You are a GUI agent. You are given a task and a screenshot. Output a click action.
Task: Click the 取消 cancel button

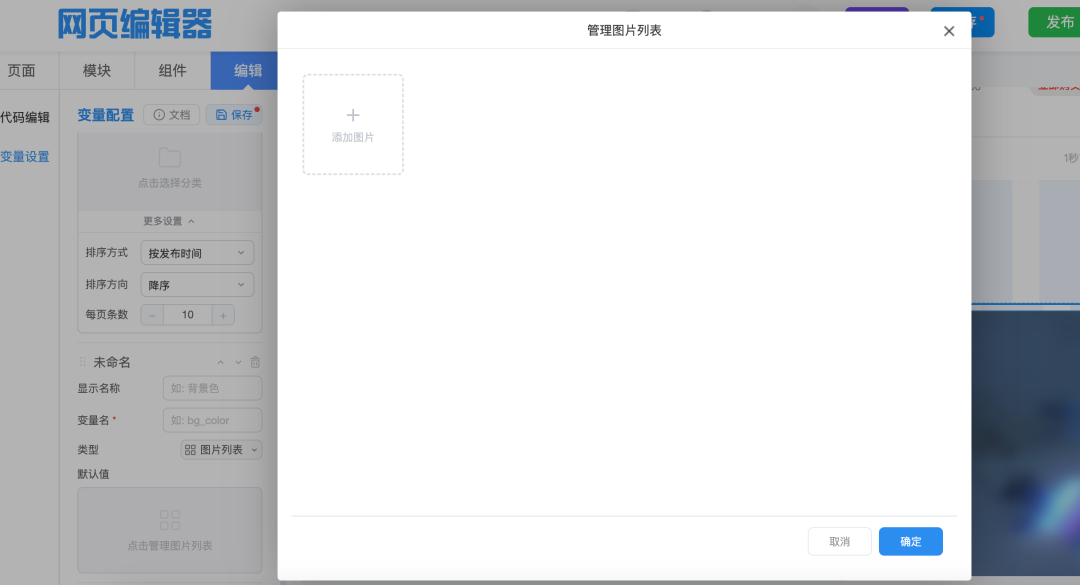[x=840, y=542]
